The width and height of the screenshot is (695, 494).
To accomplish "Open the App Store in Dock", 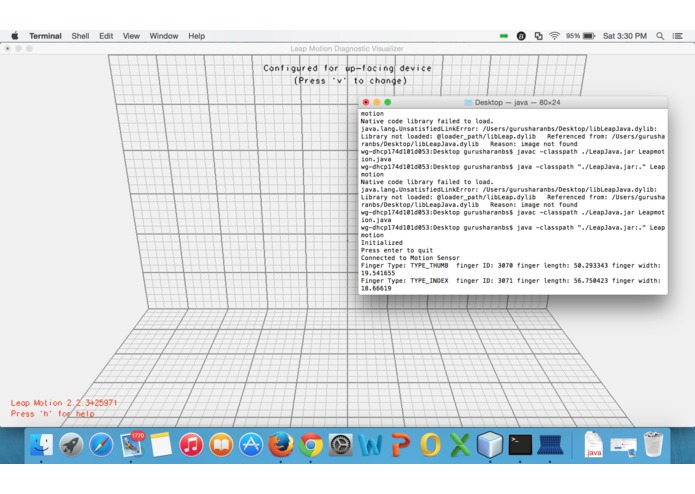I will pos(251,444).
